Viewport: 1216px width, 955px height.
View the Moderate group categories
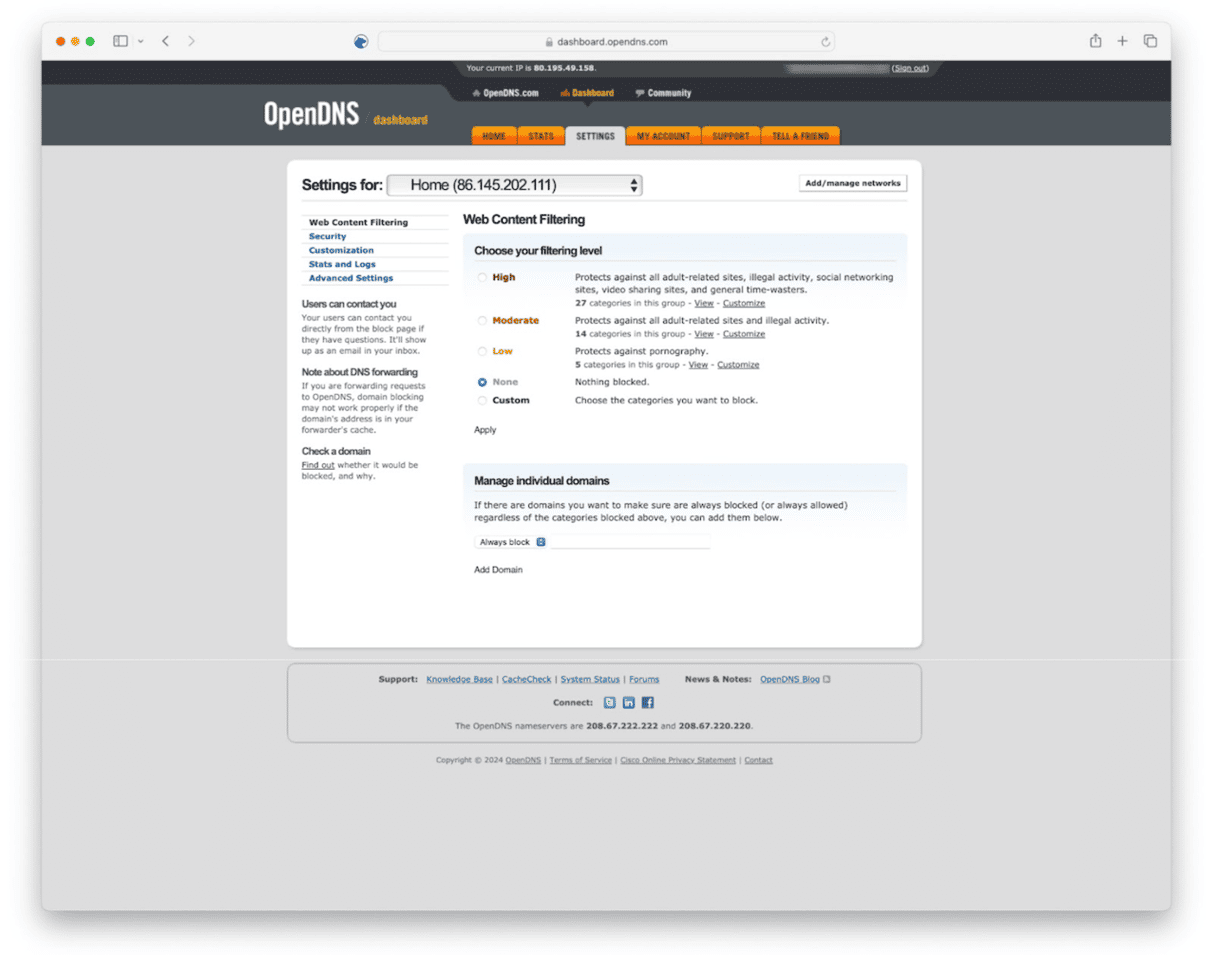pos(704,334)
